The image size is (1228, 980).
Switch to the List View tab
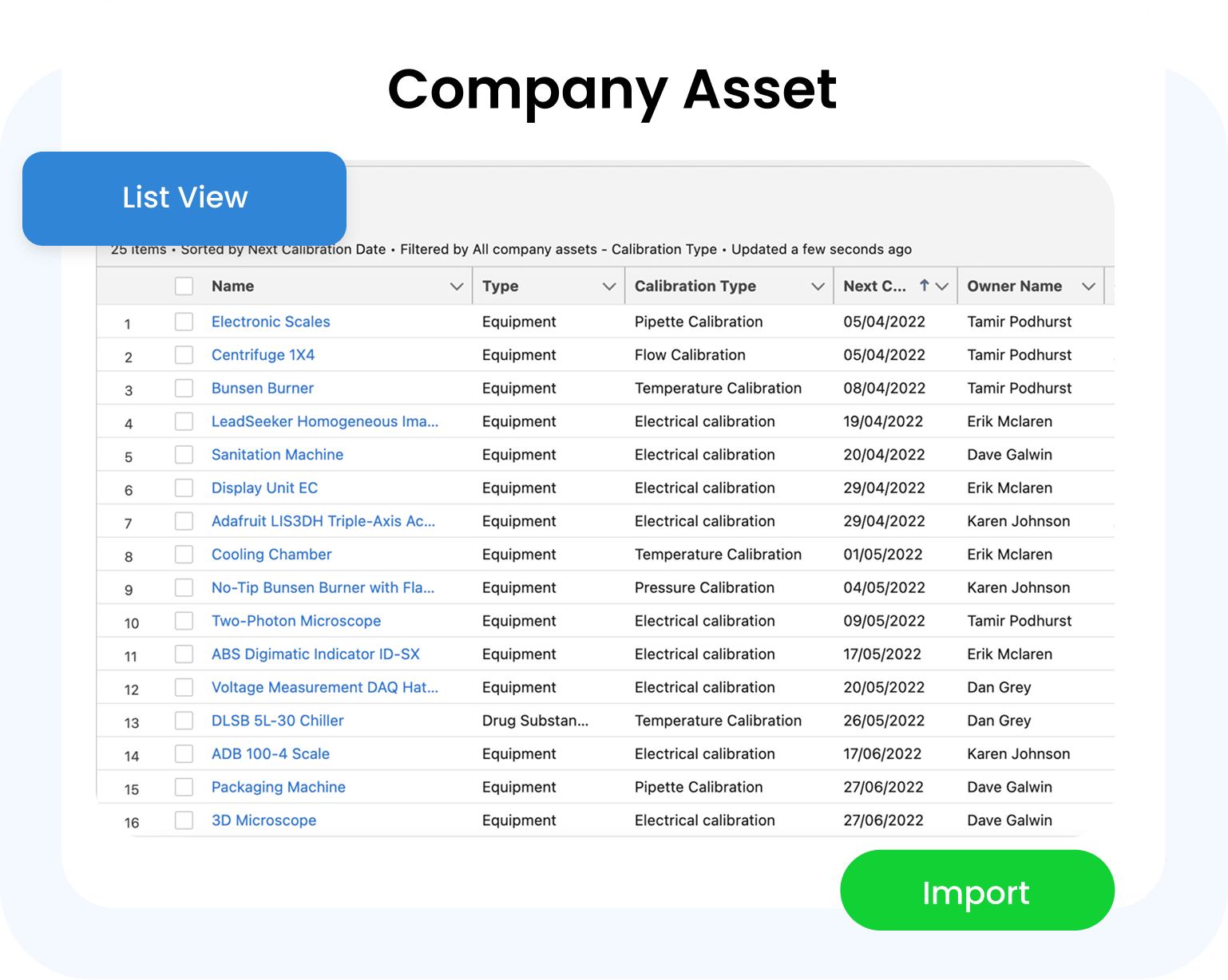(x=184, y=198)
